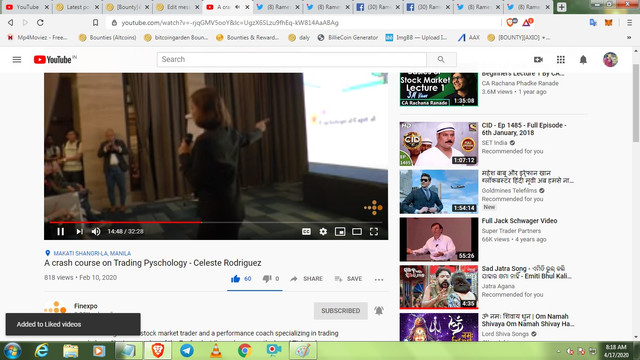Open the notifications bell in header
Screen dimensions: 640x360
(583, 60)
